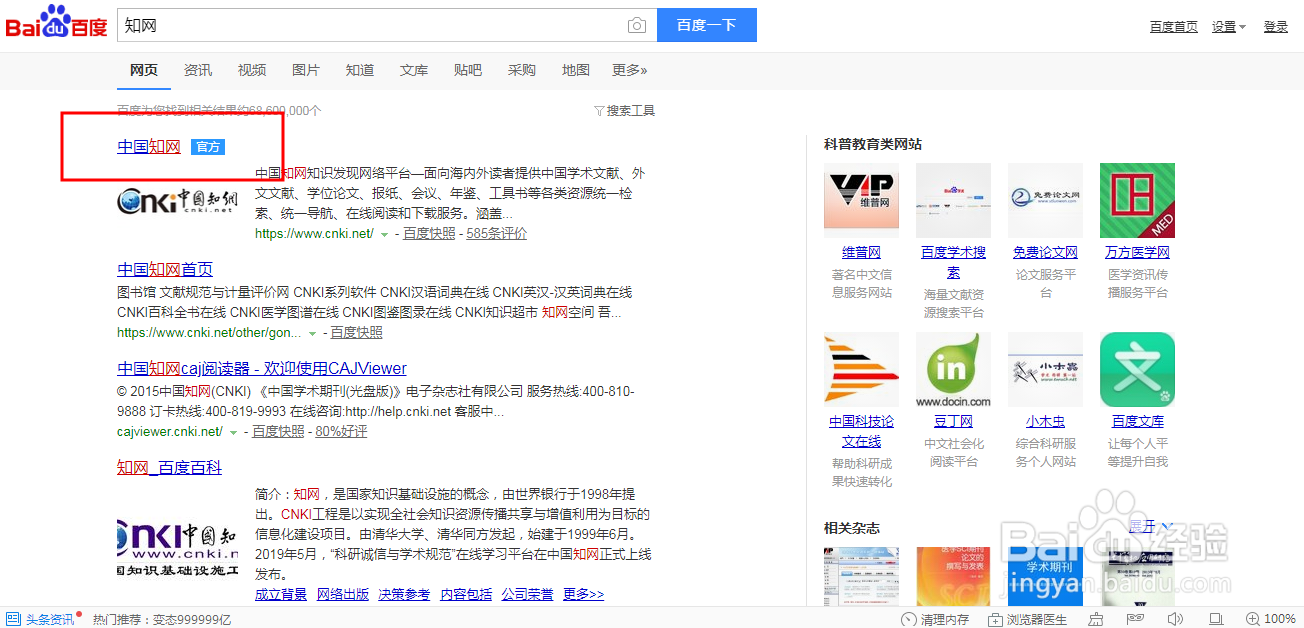Viewport: 1304px width, 628px height.
Task: Click the 维普网 text link
Action: click(x=861, y=253)
